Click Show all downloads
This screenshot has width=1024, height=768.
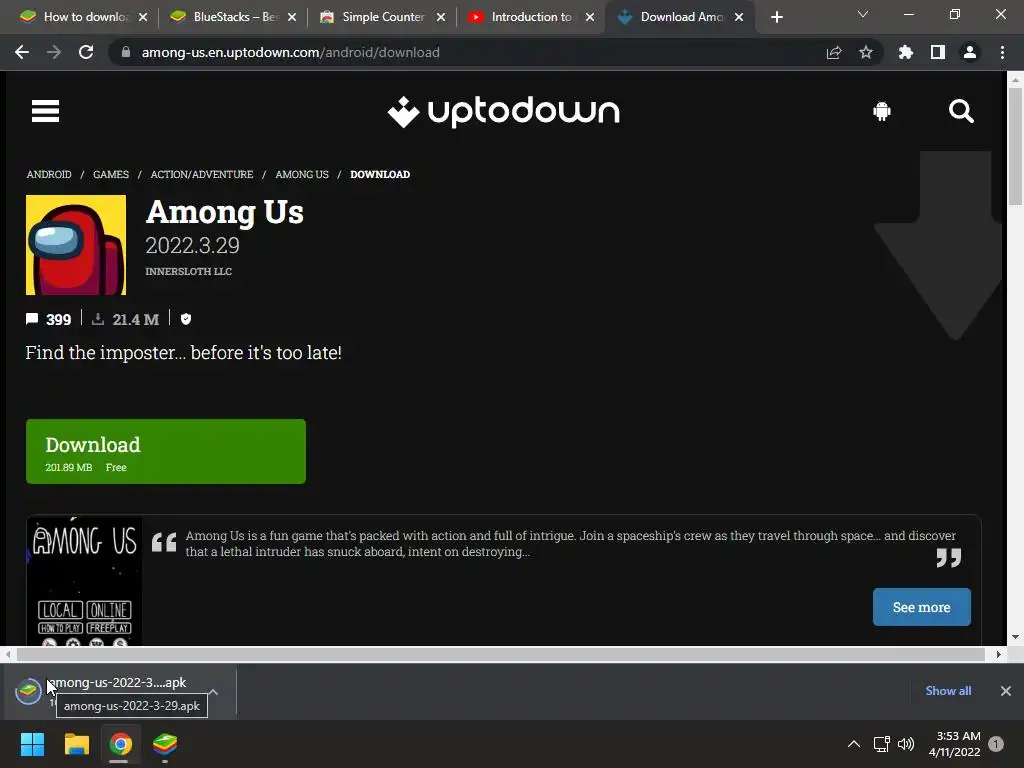point(948,691)
